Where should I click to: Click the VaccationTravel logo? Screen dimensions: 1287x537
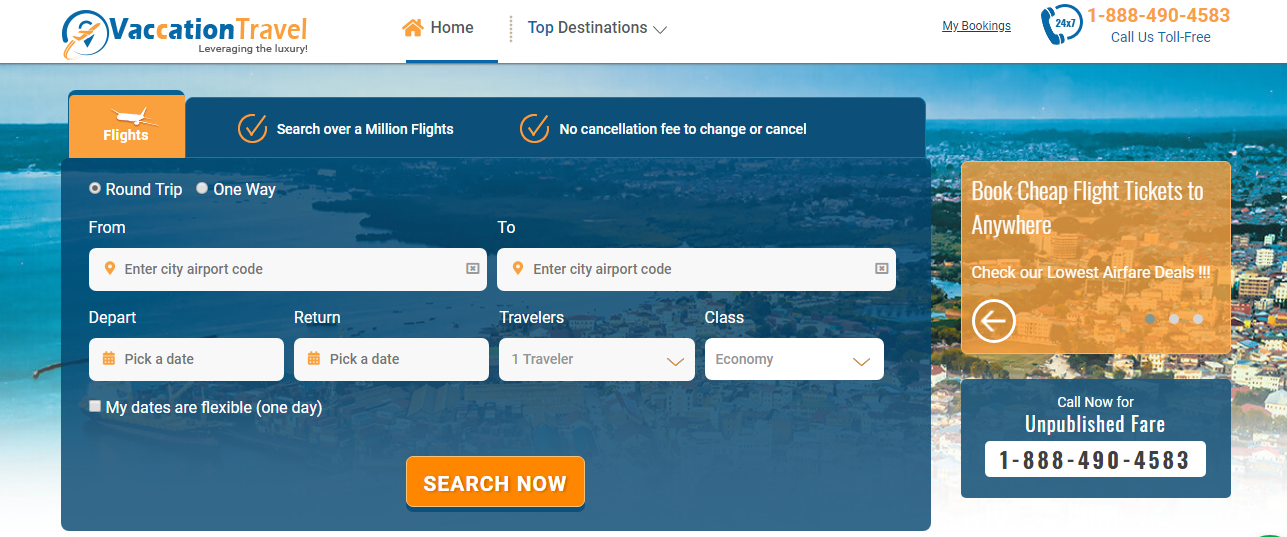[185, 33]
